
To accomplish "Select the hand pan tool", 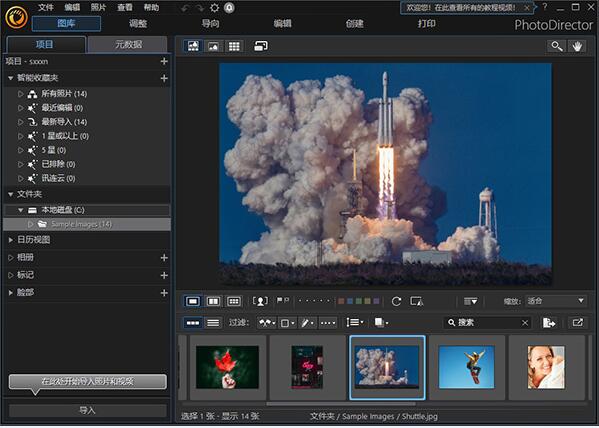I will [x=577, y=46].
